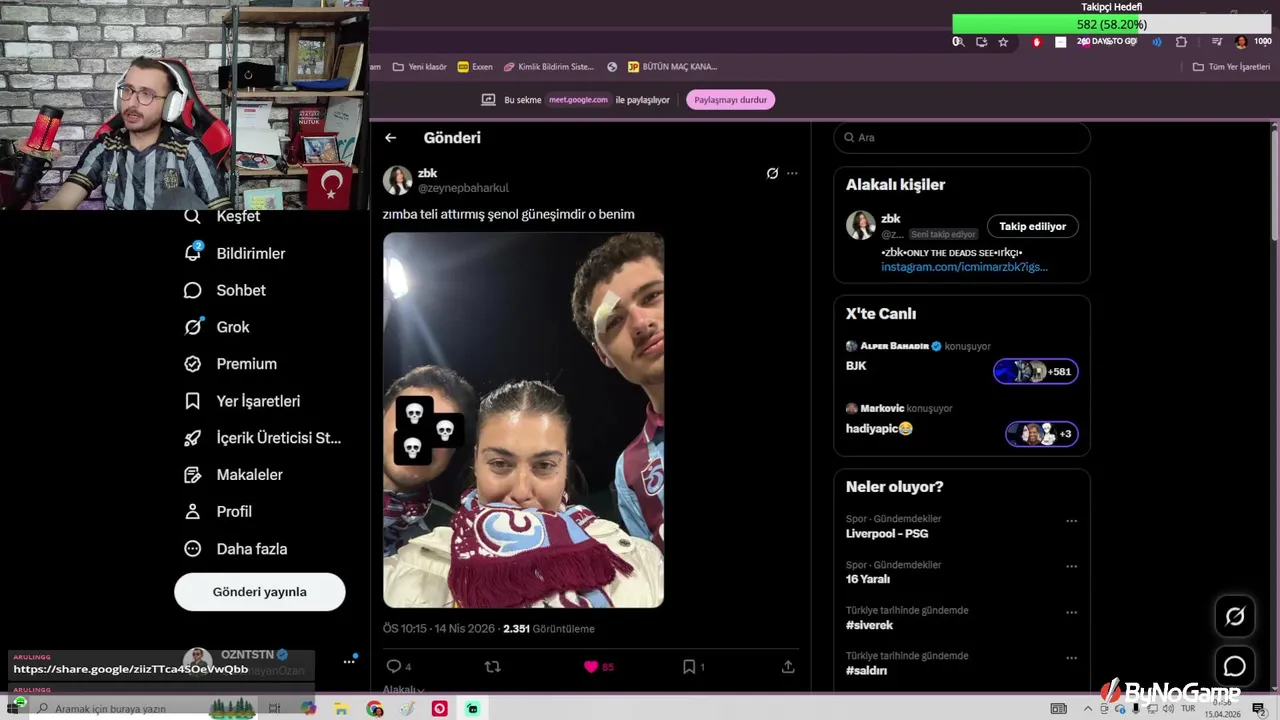Open Bildirimler notifications in the sidebar
The image size is (1280, 720).
tap(235, 254)
